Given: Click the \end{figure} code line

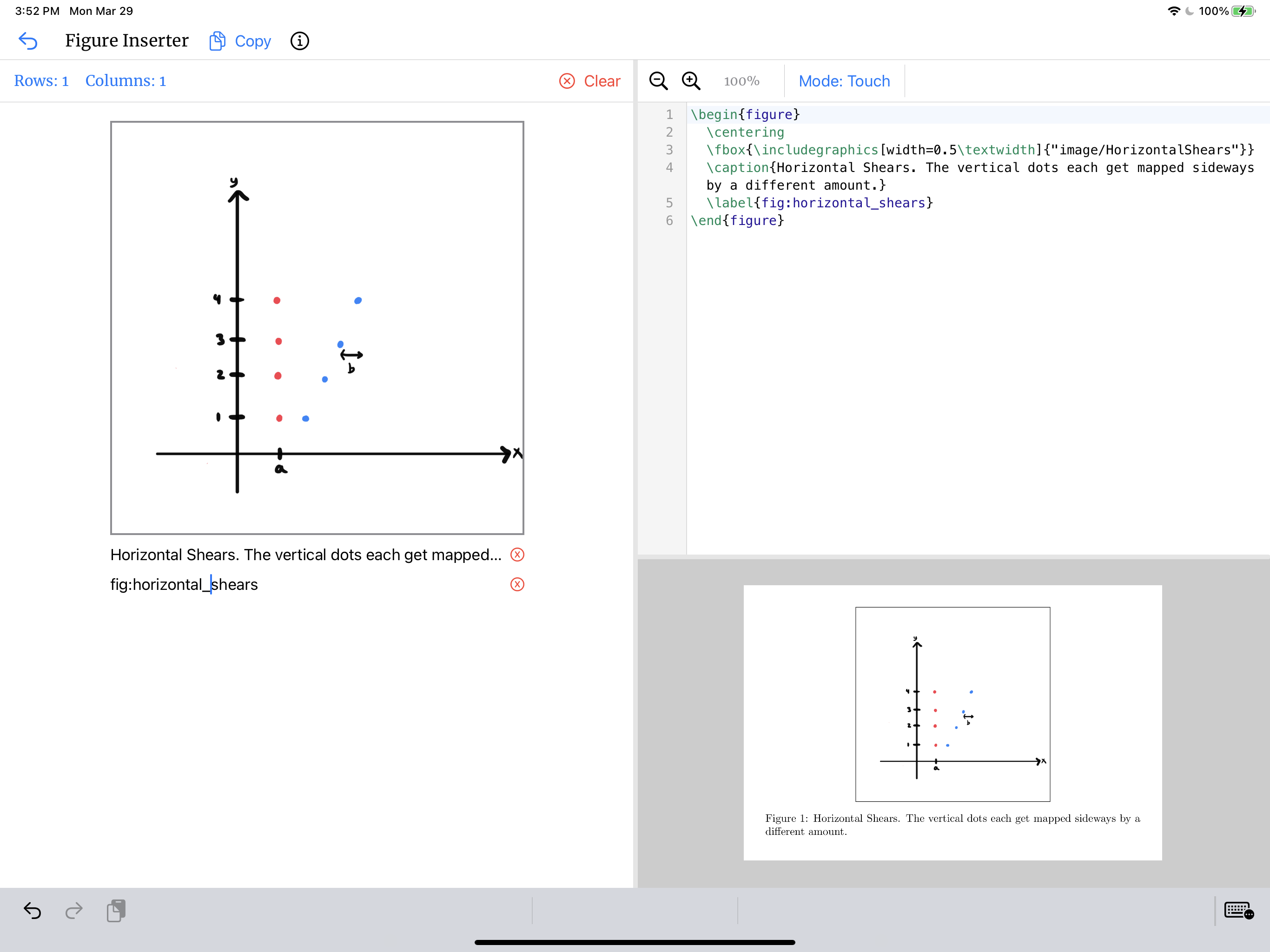Looking at the screenshot, I should coord(737,221).
